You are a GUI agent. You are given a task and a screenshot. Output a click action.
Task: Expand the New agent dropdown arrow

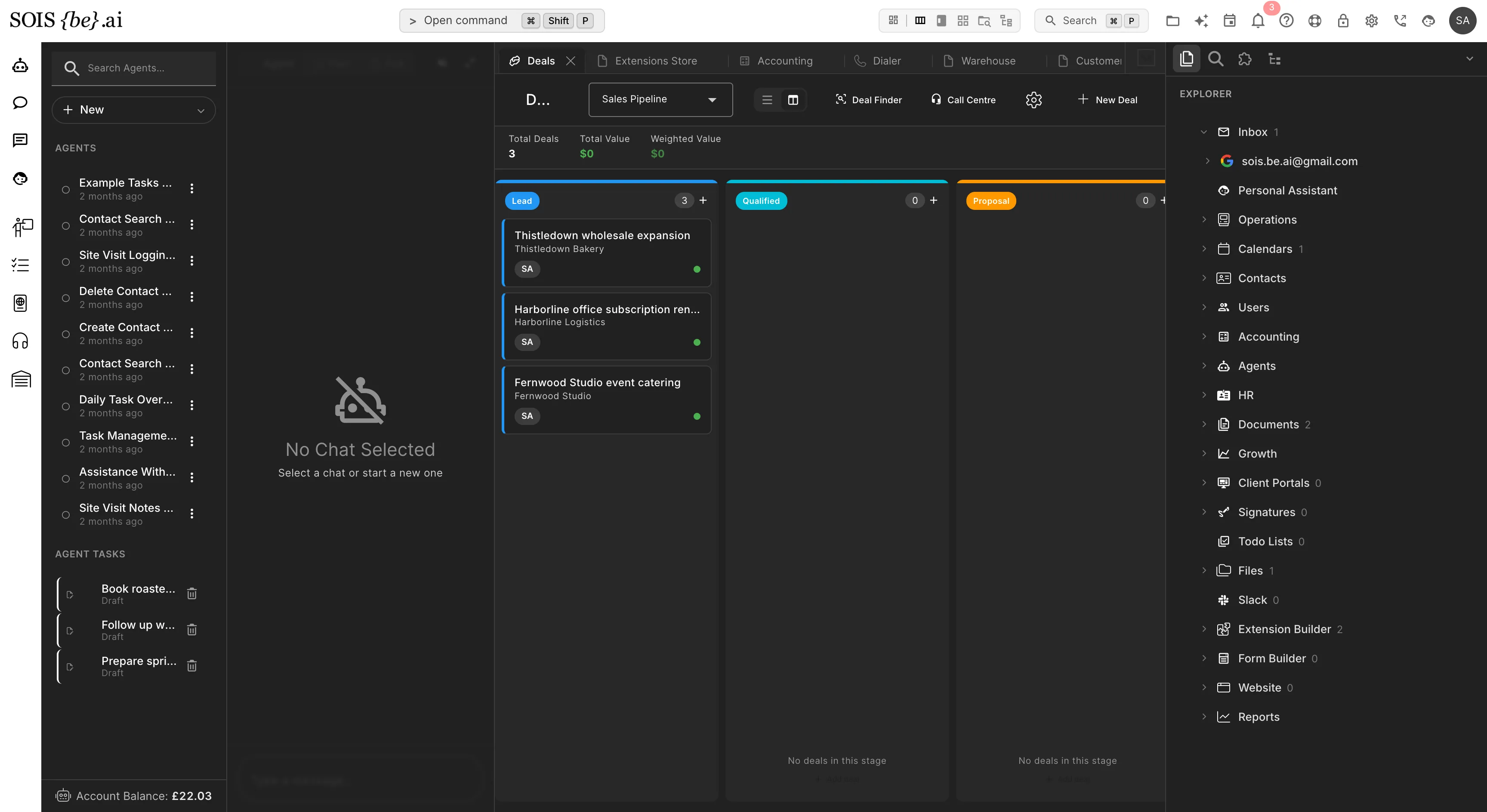(x=201, y=110)
